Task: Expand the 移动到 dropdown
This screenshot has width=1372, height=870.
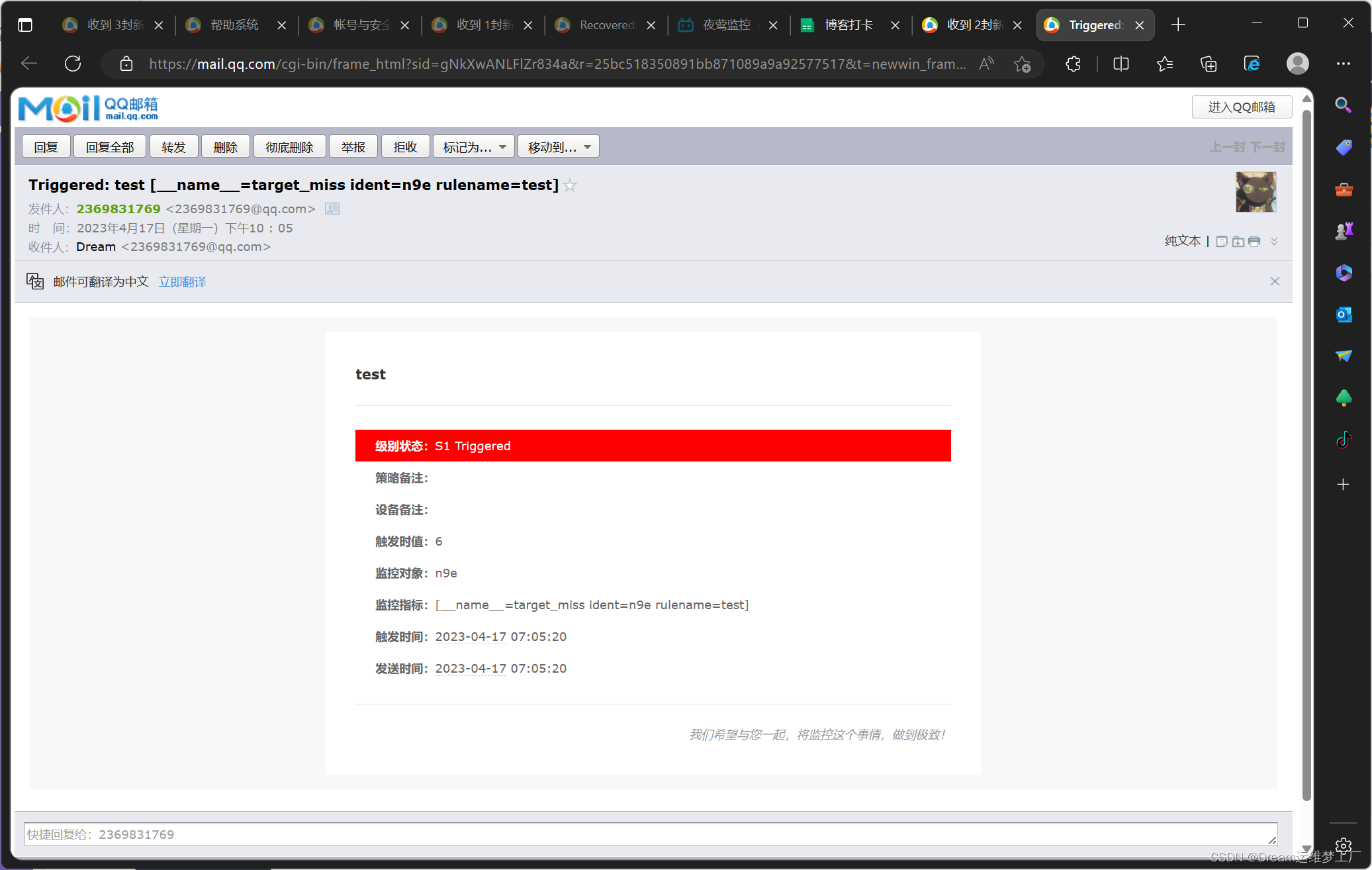Action: 559,147
